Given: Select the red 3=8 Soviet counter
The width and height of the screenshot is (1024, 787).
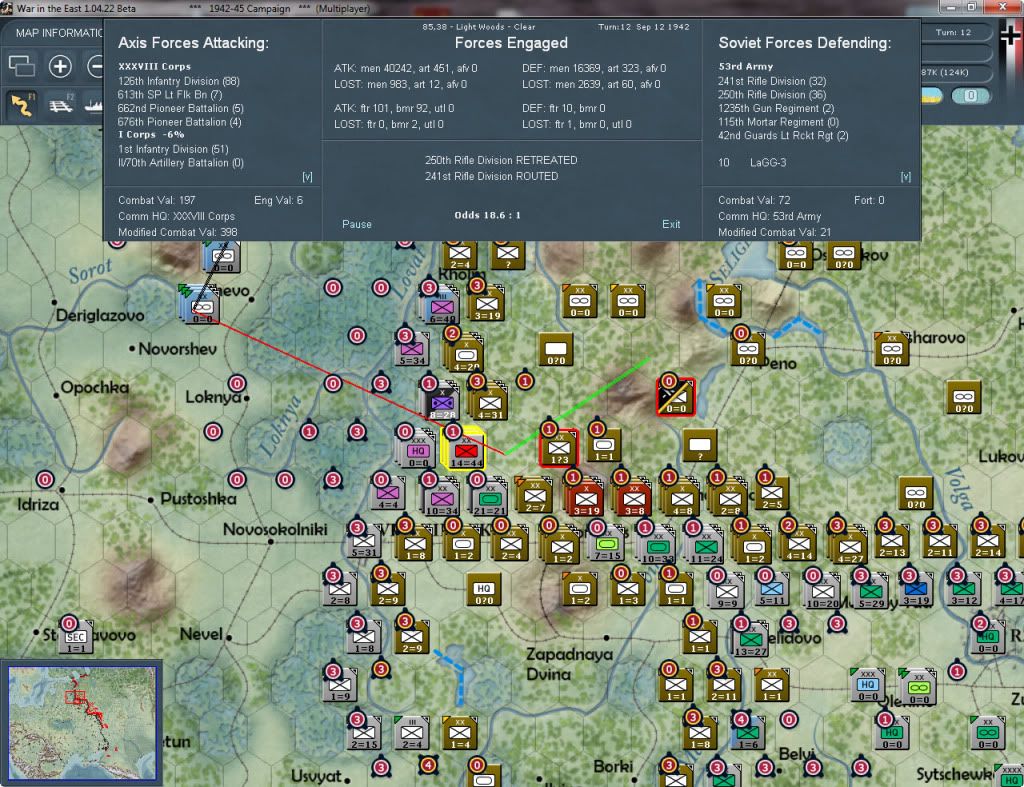Looking at the screenshot, I should [x=633, y=498].
